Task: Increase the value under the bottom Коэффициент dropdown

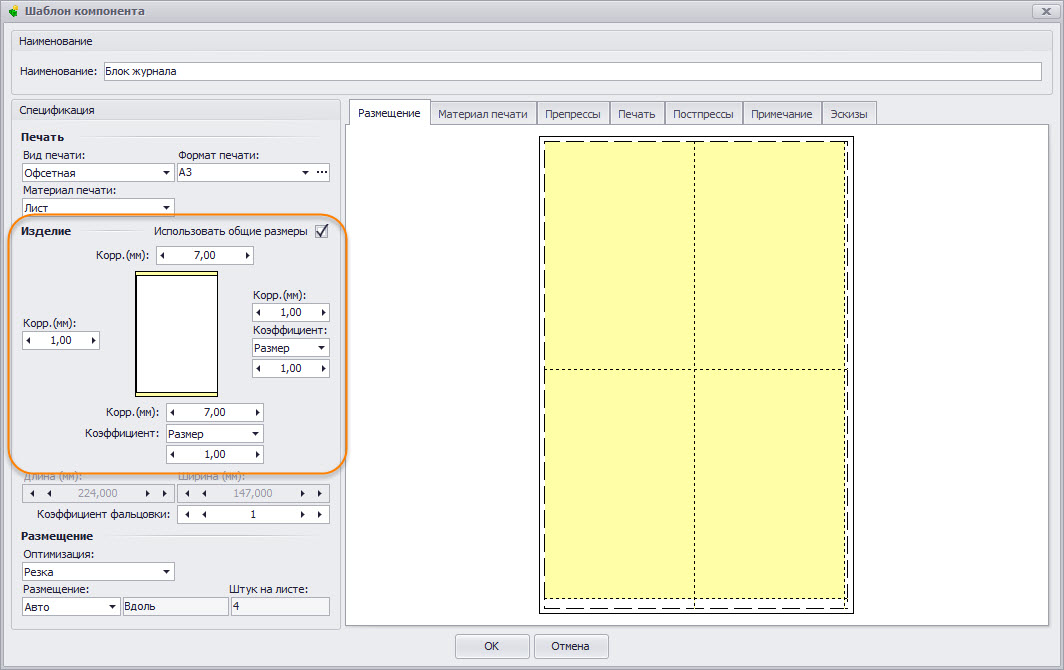Action: 257,455
